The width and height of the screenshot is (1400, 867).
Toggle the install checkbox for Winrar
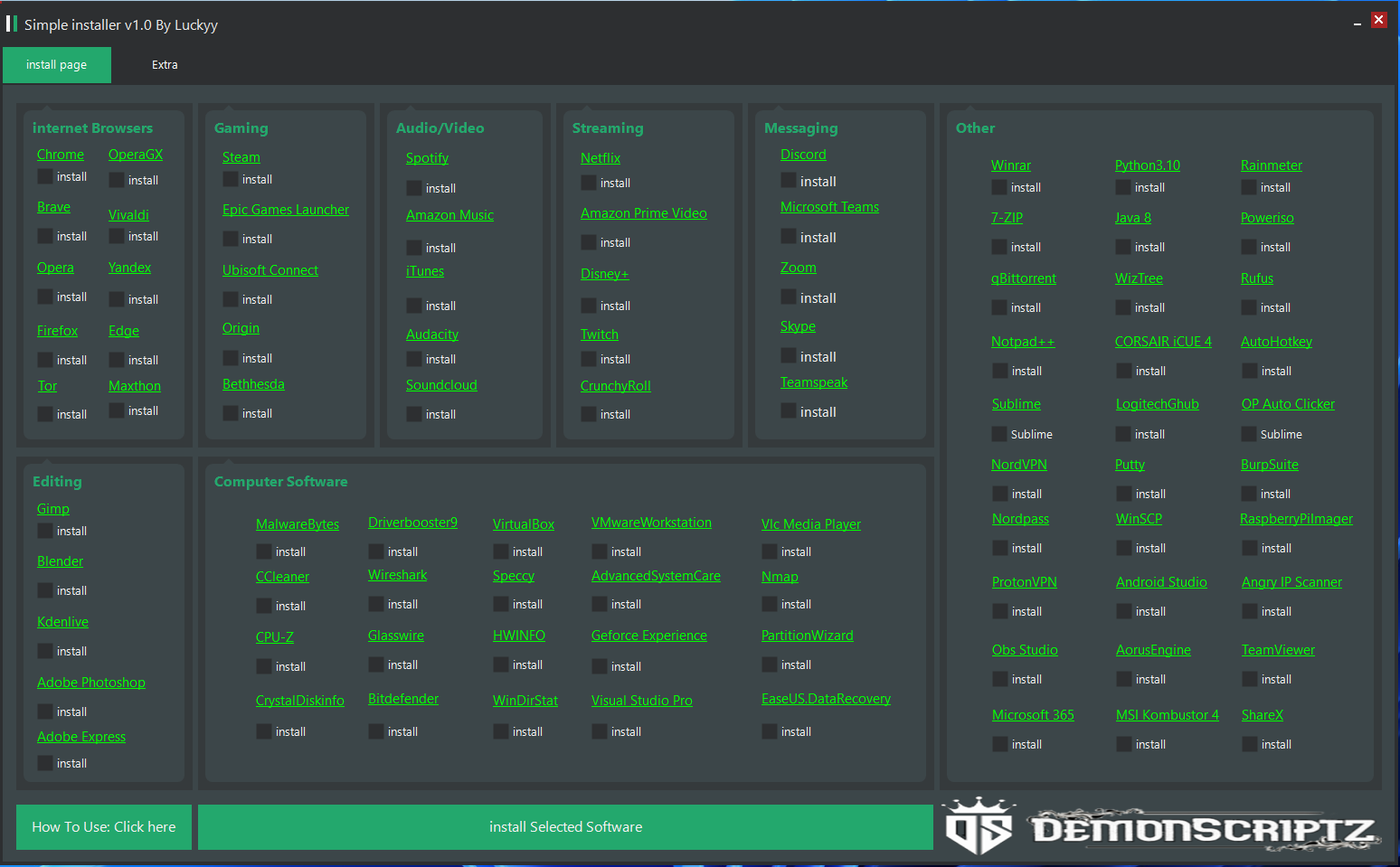(999, 188)
